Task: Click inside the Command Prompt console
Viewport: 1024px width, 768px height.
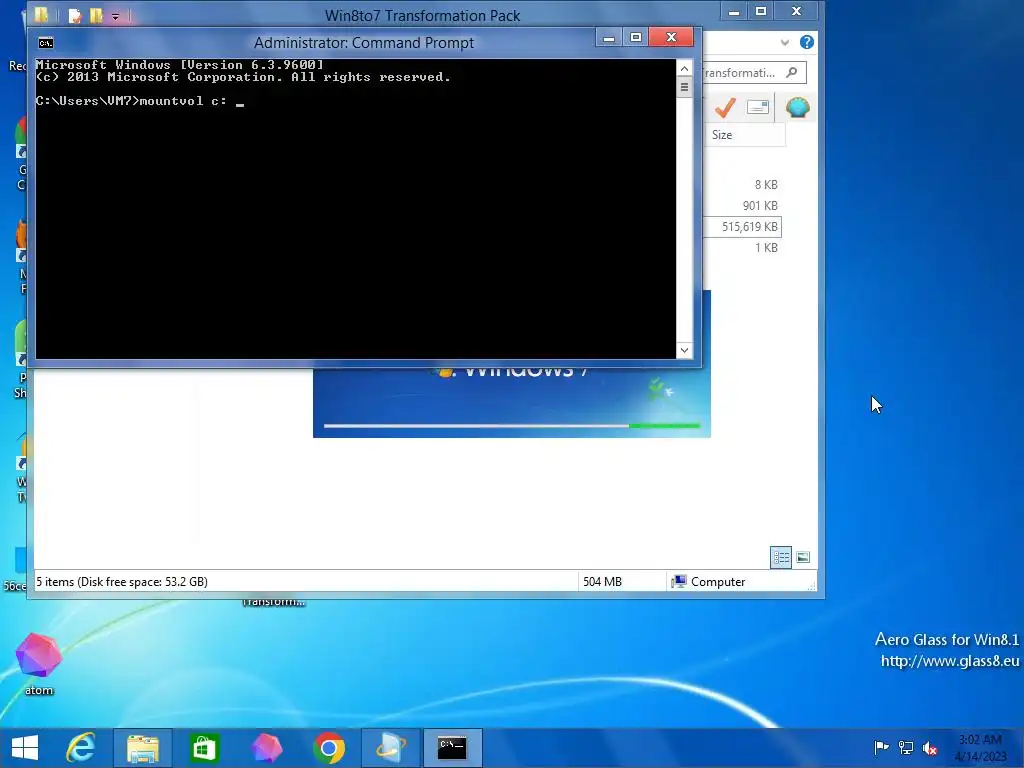Action: [355, 208]
